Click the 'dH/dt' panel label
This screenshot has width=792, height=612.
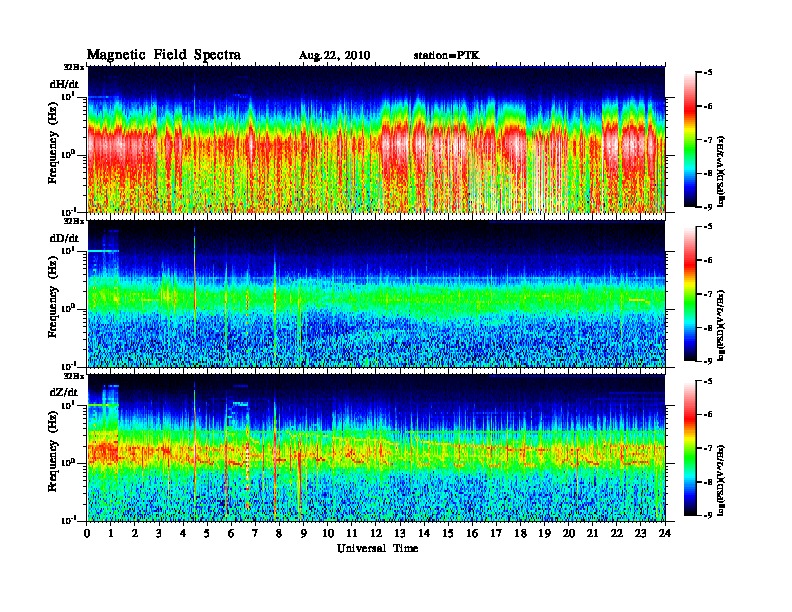64,84
